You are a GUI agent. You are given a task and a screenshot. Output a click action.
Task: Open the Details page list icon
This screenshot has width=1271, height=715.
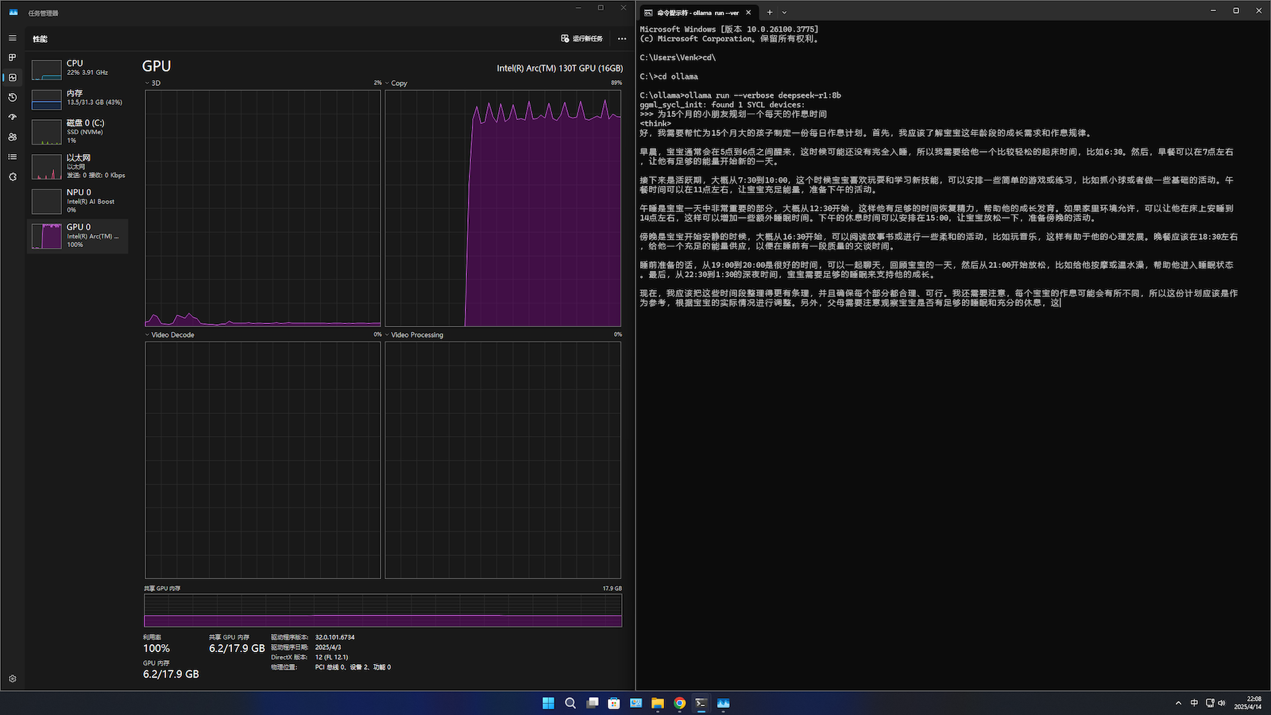coord(12,157)
